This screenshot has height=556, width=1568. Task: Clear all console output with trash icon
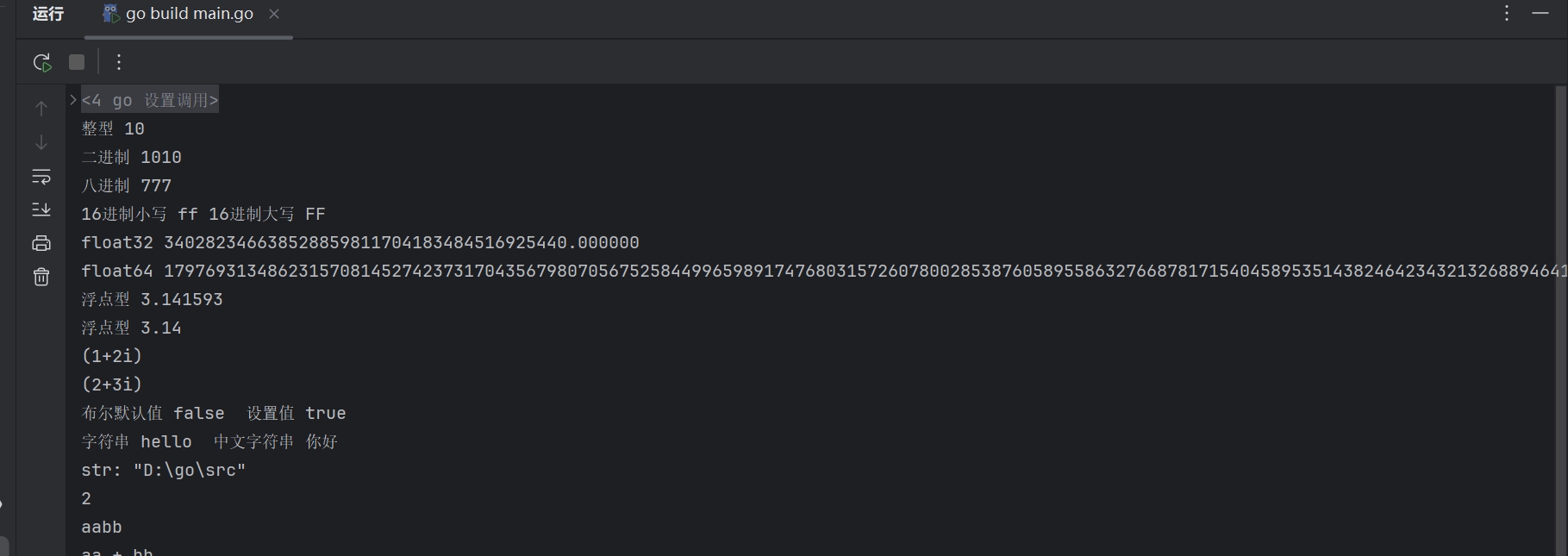(x=41, y=277)
